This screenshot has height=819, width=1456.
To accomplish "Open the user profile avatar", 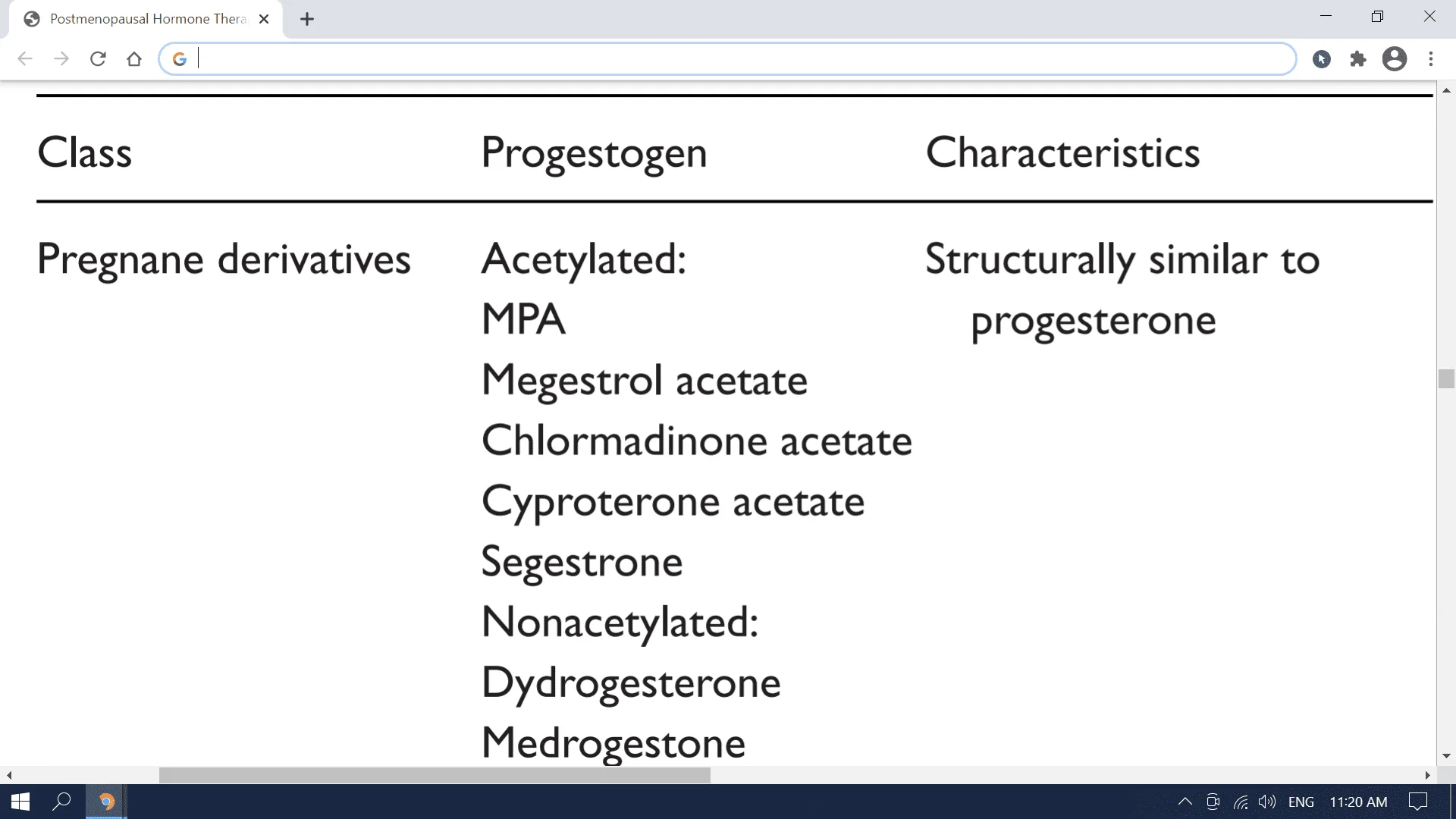I will (x=1395, y=58).
